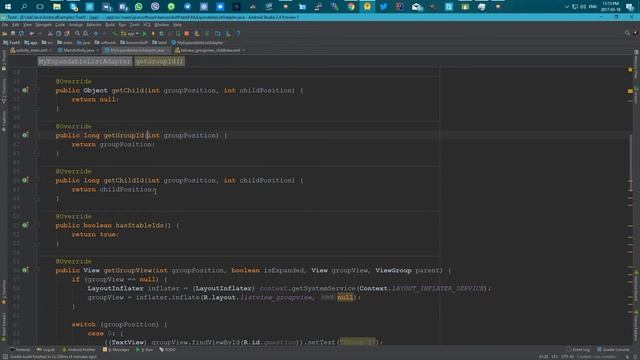
Task: Open the Terminal tool window
Action: [x=20, y=350]
